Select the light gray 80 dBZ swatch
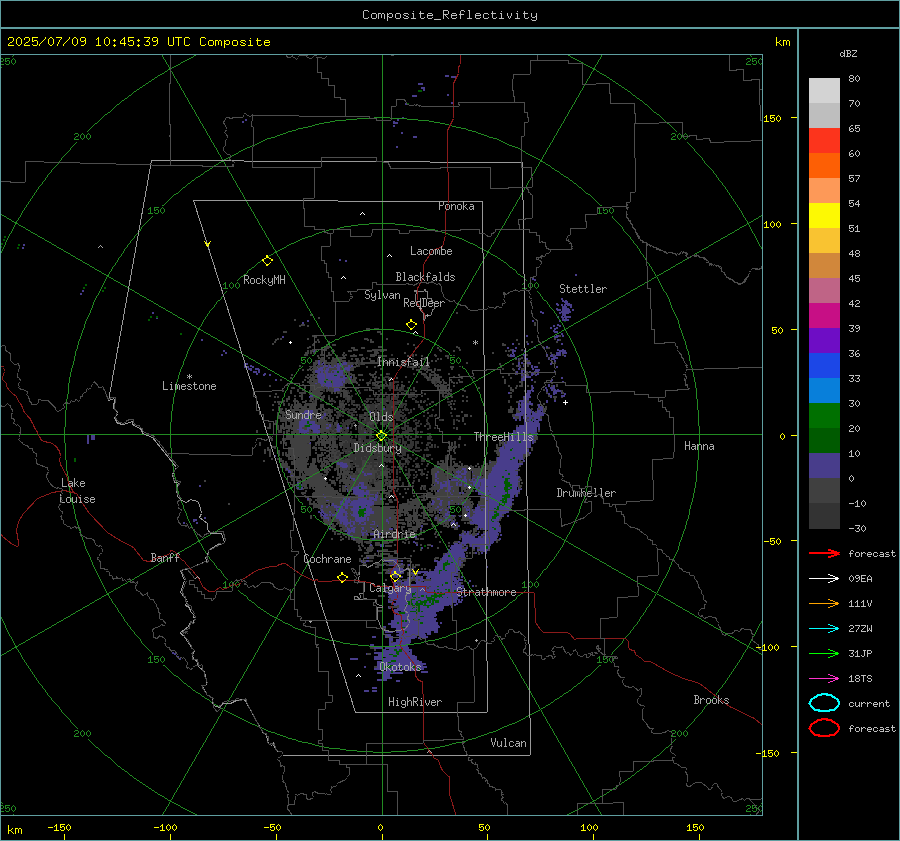The width and height of the screenshot is (900, 841). point(824,90)
